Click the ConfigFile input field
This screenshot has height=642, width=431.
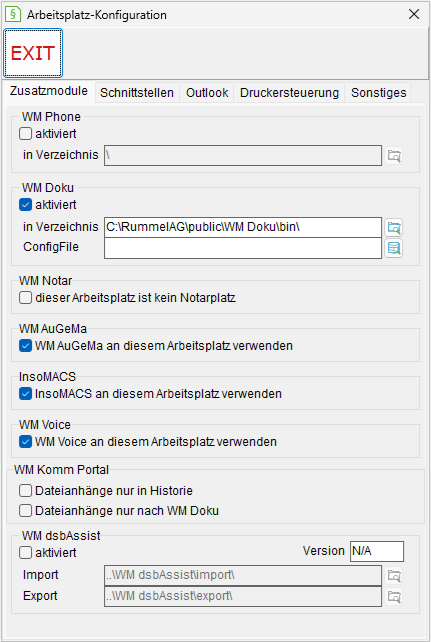(x=243, y=248)
